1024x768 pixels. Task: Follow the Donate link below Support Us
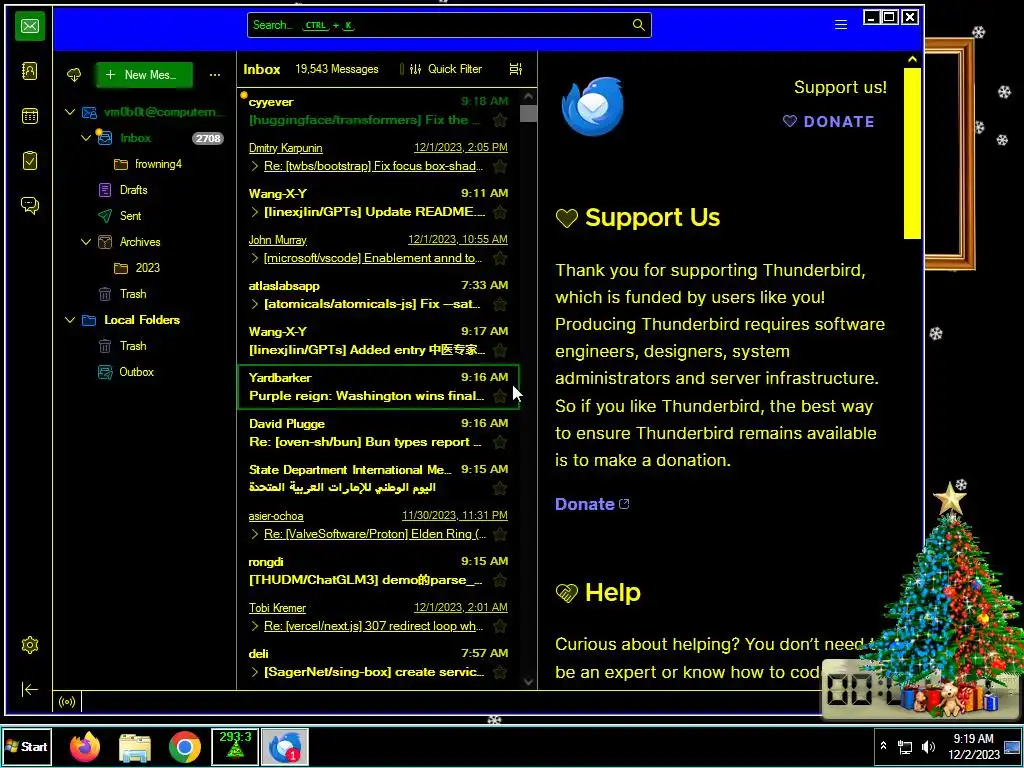(x=592, y=504)
